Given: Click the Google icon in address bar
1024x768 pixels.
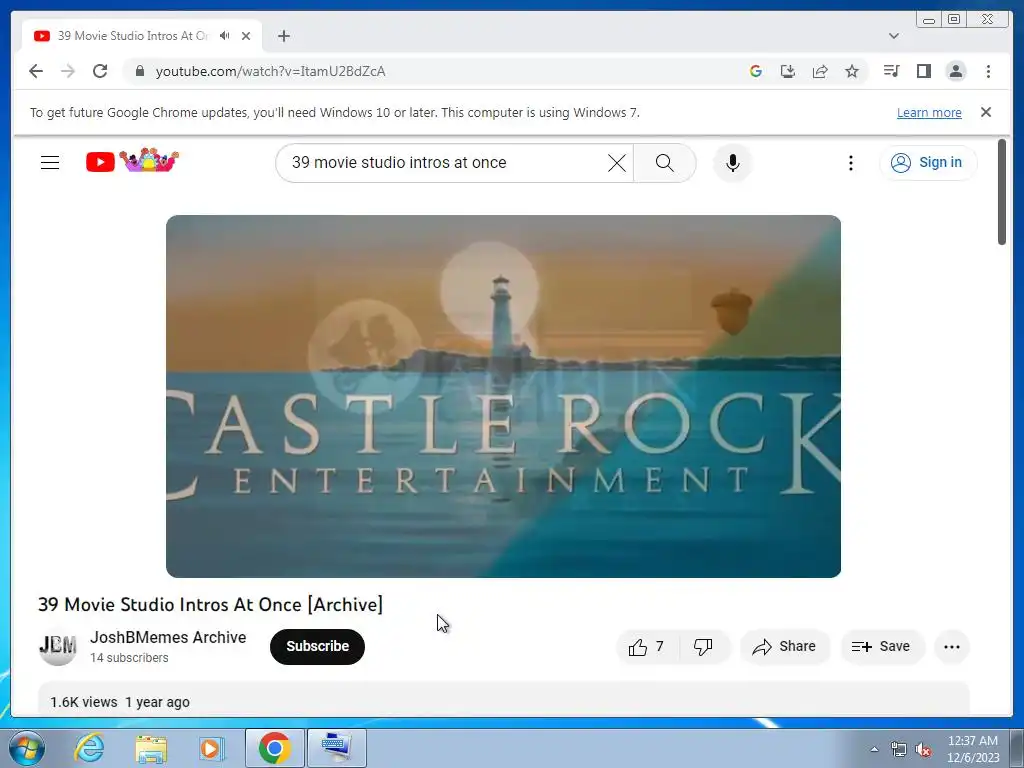Looking at the screenshot, I should (756, 71).
